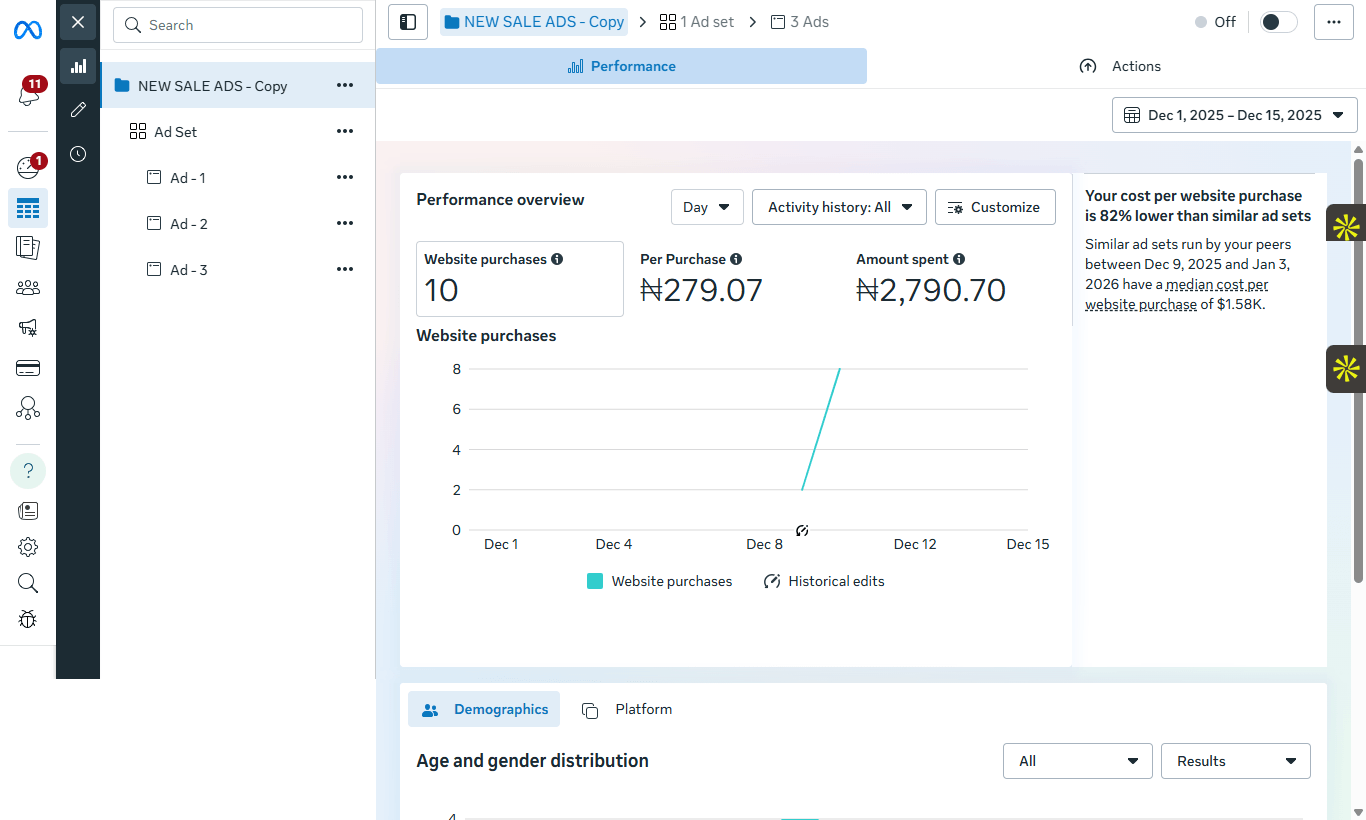Image resolution: width=1366 pixels, height=820 pixels.
Task: Open the clock history icon
Action: [78, 154]
